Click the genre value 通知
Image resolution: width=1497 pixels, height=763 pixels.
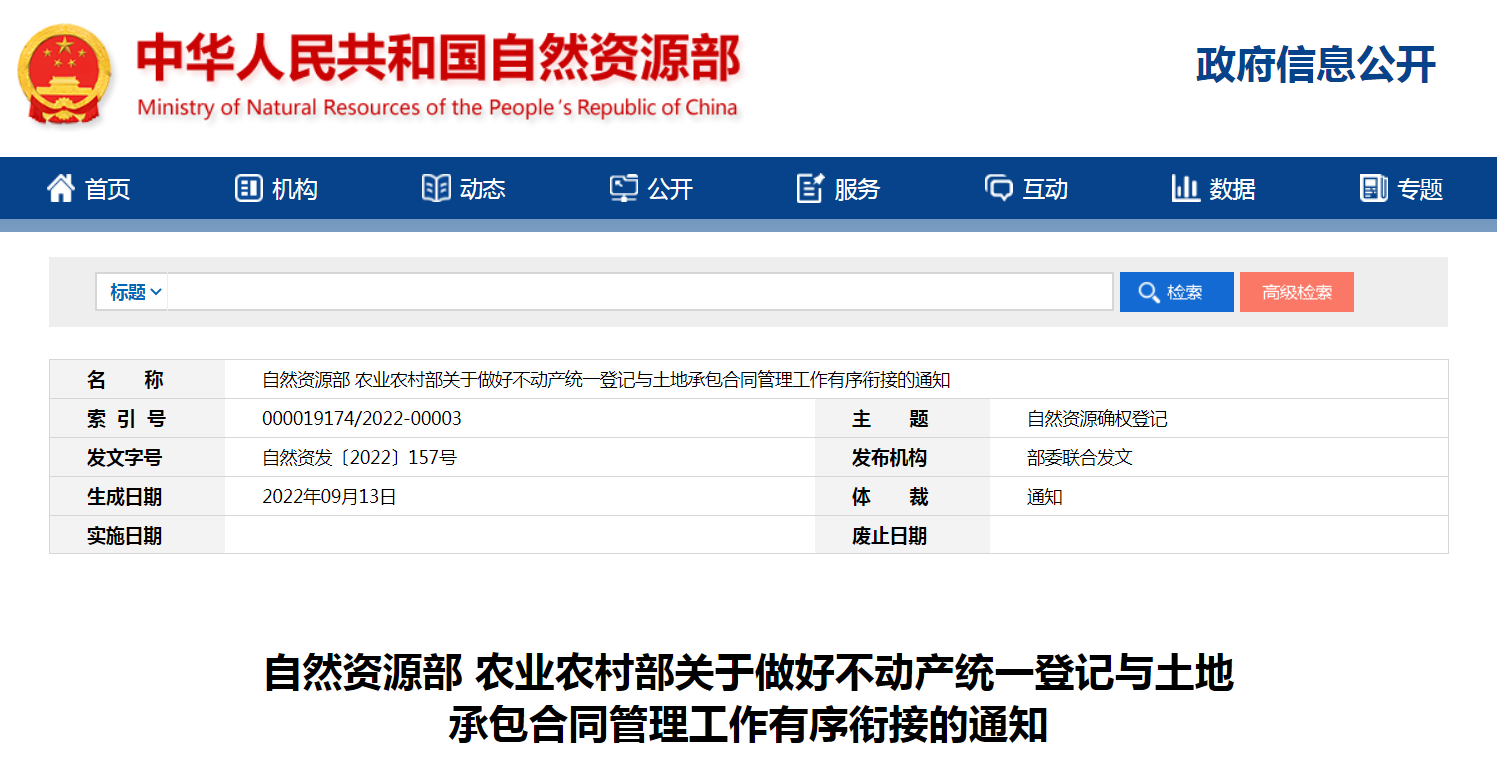1045,497
